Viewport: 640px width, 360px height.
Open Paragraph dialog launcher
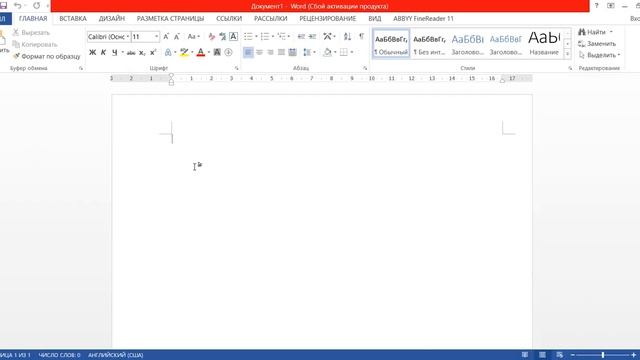tap(365, 68)
